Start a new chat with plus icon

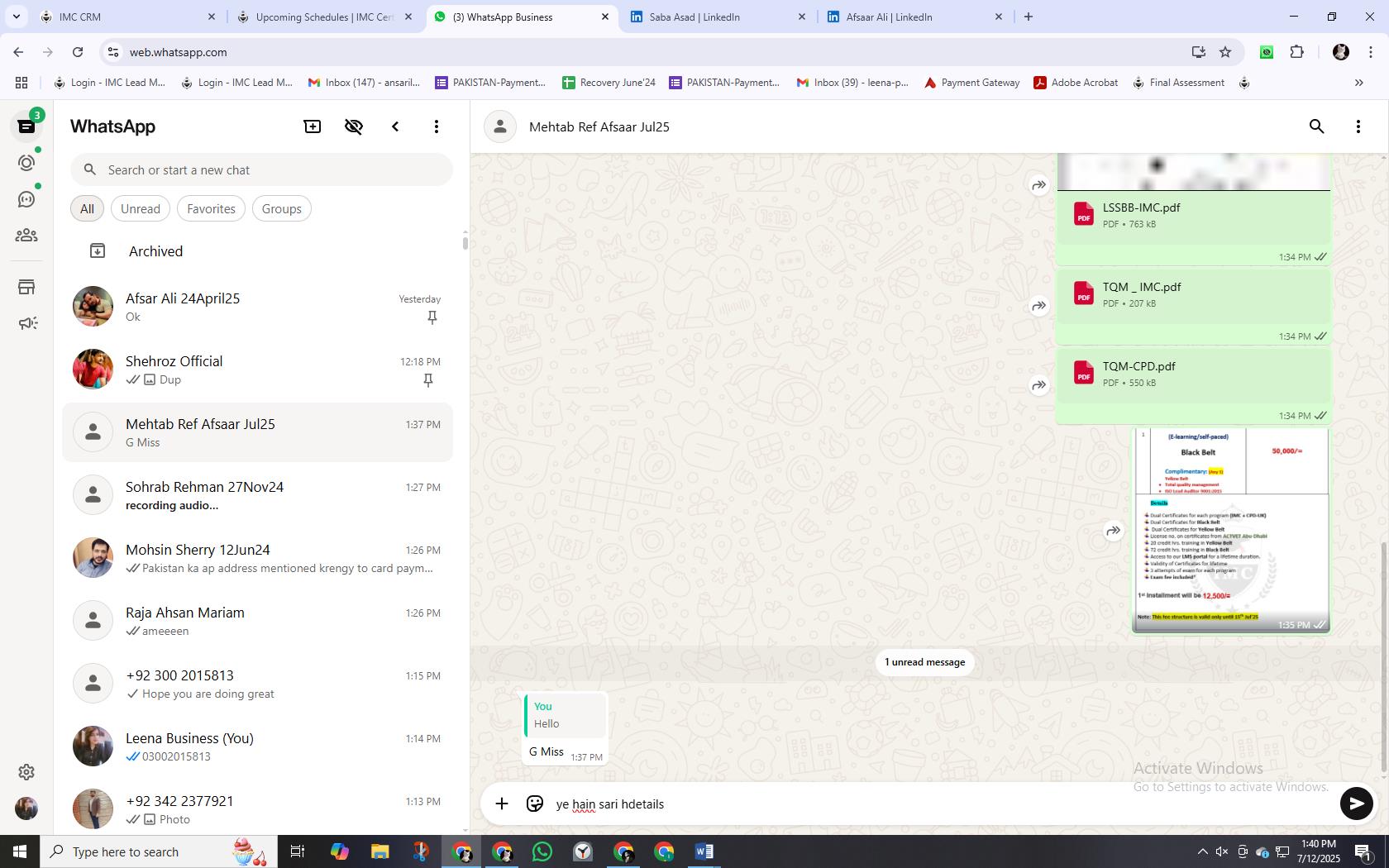[313, 126]
